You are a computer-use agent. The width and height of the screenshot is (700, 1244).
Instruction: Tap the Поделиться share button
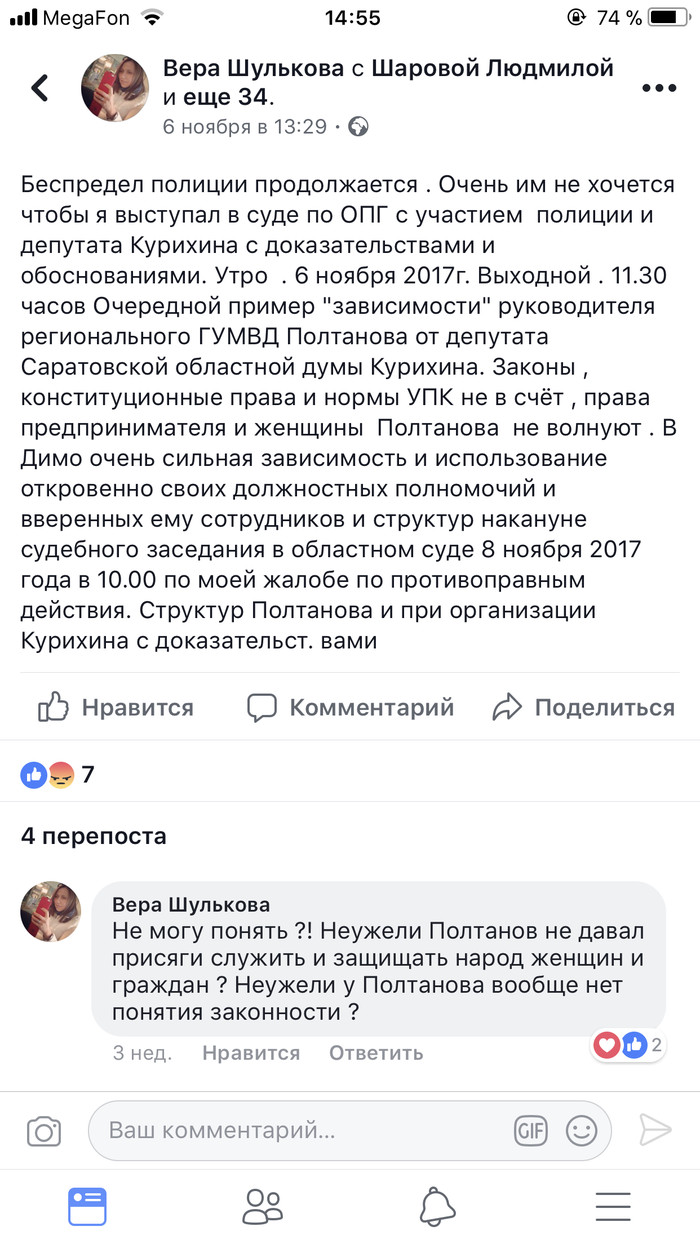pyautogui.click(x=584, y=708)
